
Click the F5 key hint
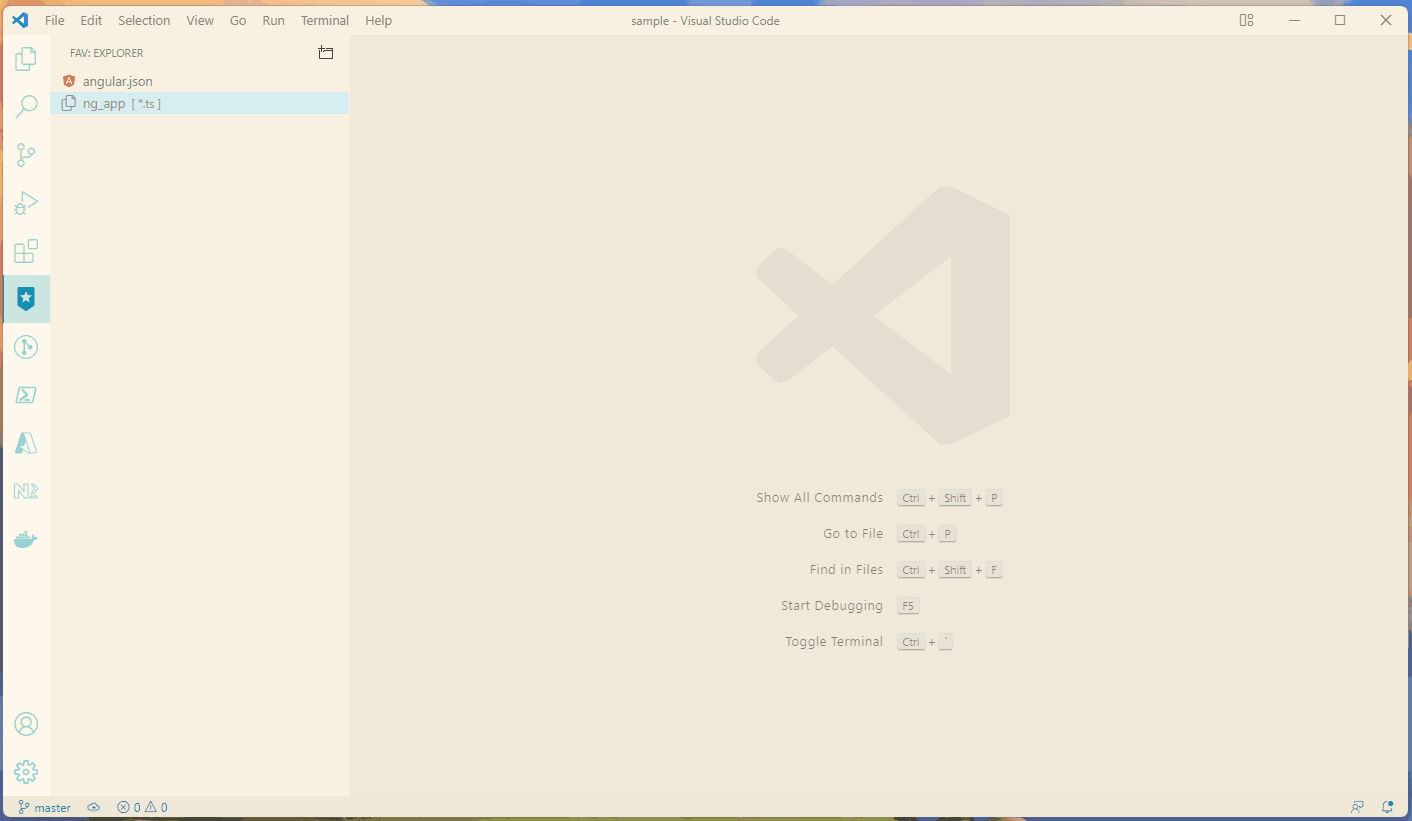pyautogui.click(x=908, y=606)
